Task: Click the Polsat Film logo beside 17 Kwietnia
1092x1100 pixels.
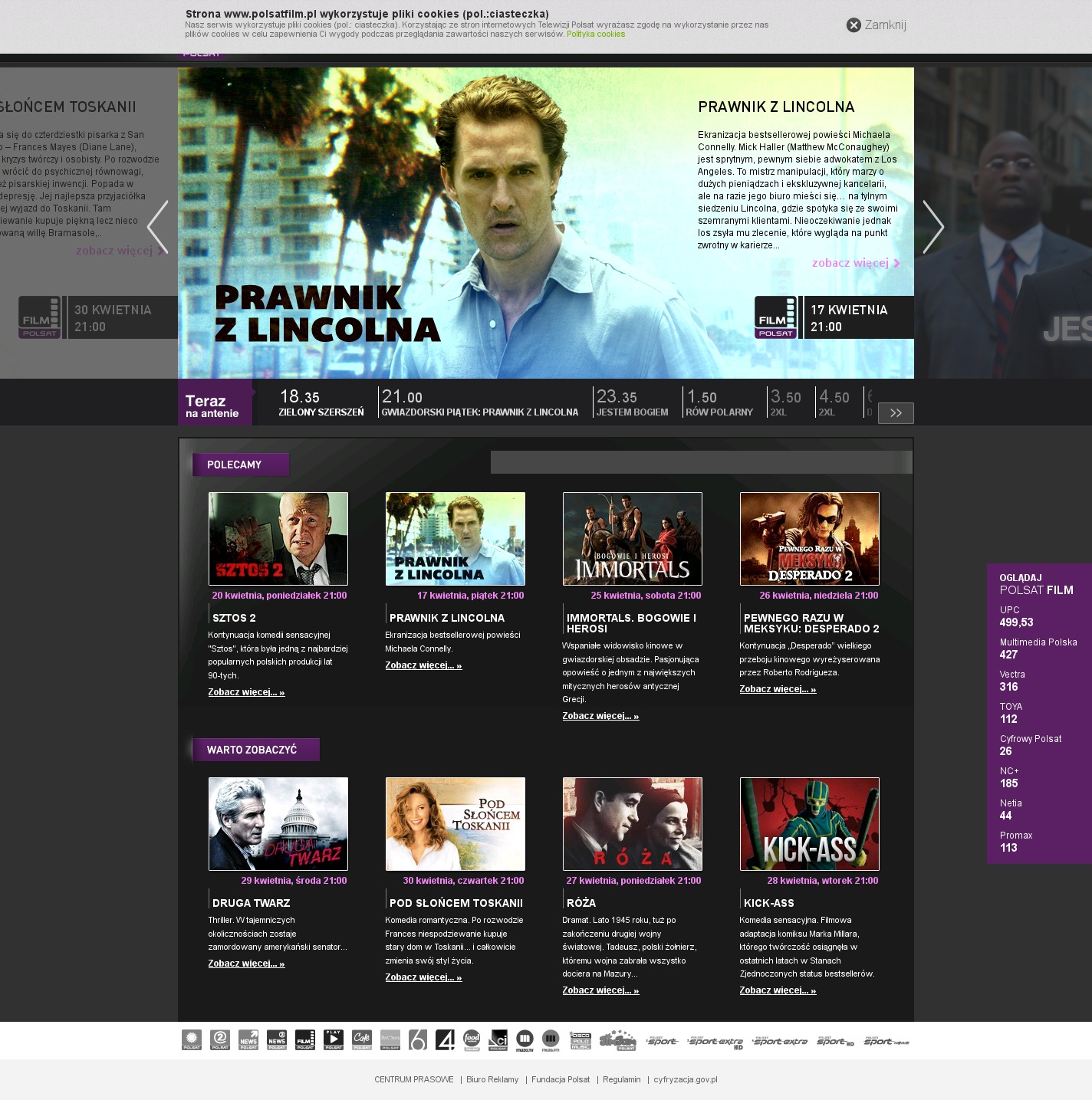Action: (775, 317)
